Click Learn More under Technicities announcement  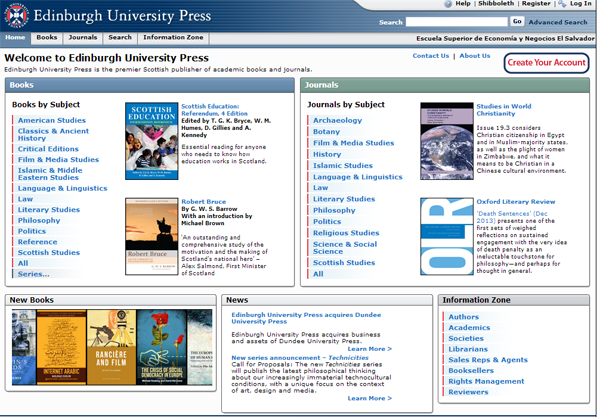pyautogui.click(x=369, y=398)
